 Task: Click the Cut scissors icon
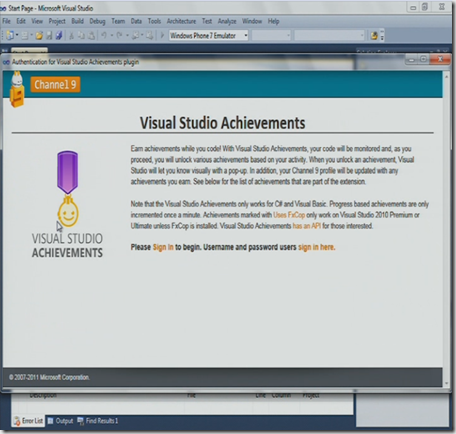click(71, 35)
